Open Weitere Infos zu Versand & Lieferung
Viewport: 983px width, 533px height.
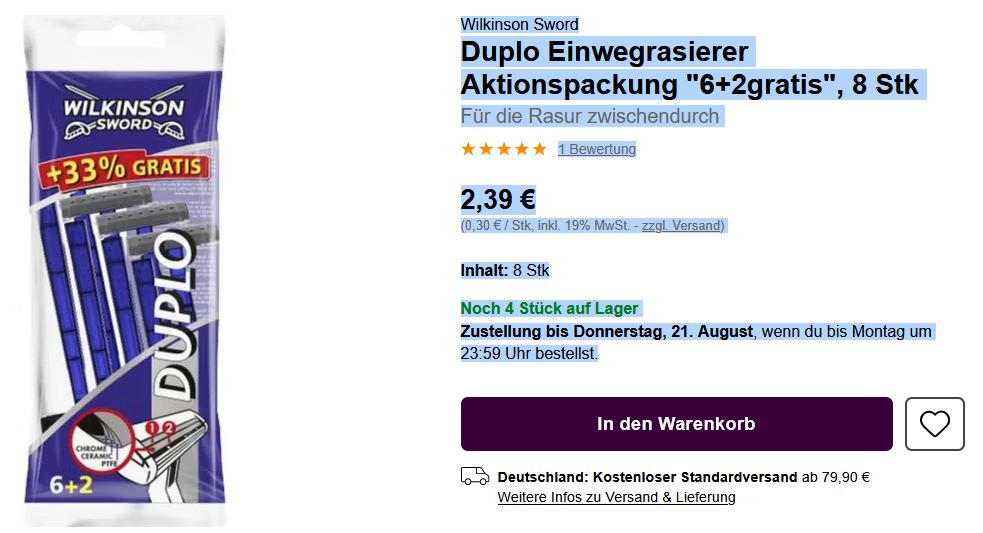coord(616,497)
